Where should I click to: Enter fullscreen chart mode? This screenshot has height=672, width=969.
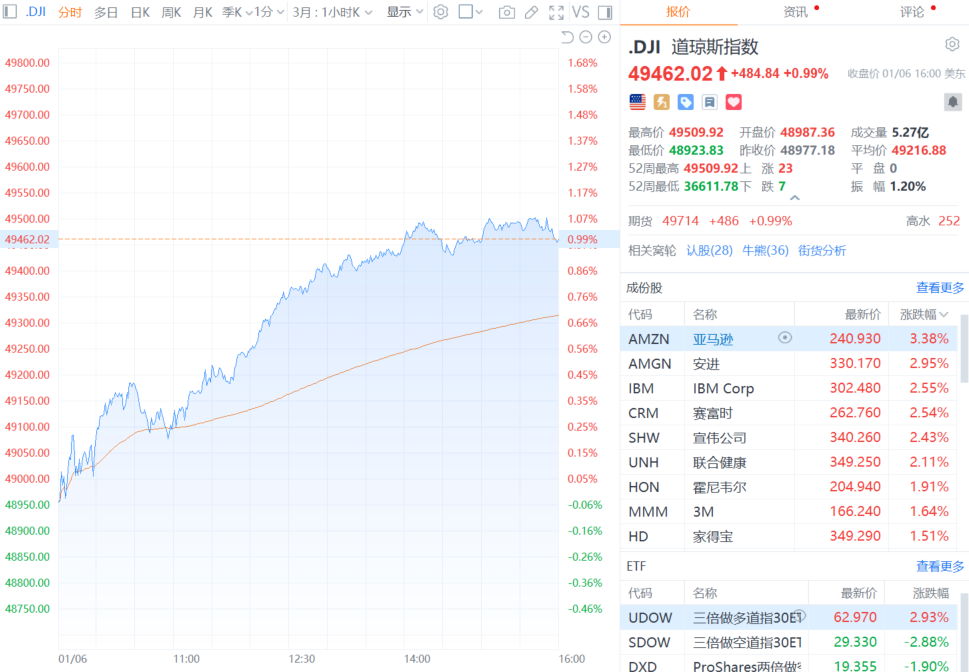(555, 12)
